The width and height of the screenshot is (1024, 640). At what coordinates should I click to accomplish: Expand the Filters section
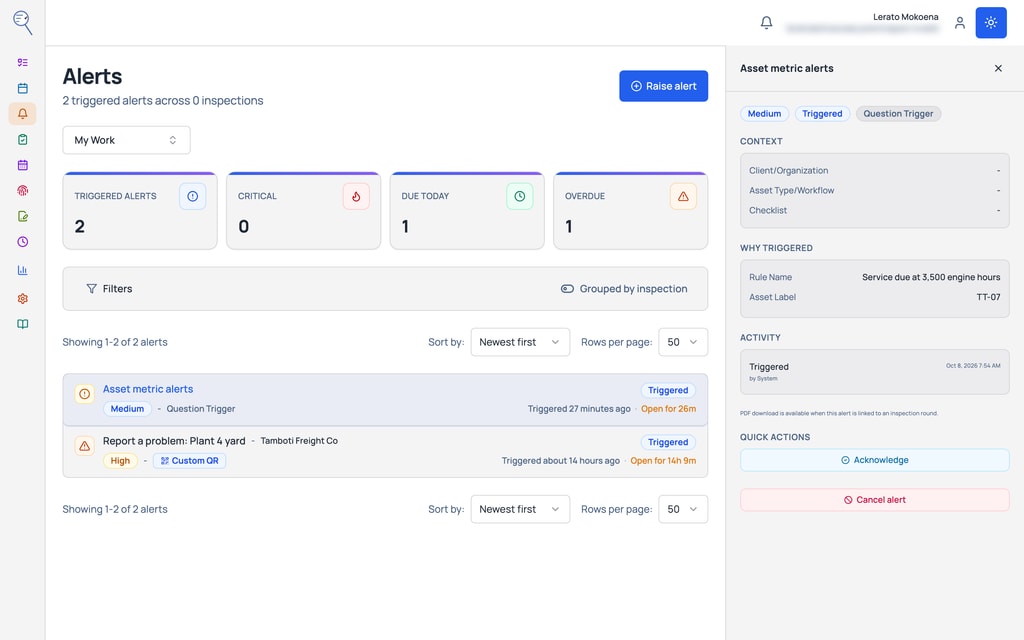coord(109,289)
